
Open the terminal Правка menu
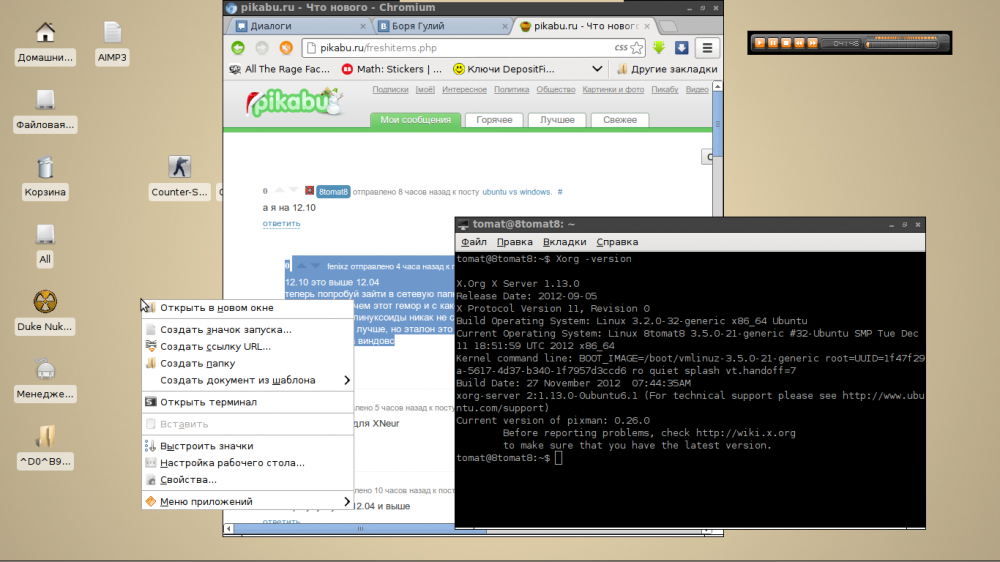515,242
